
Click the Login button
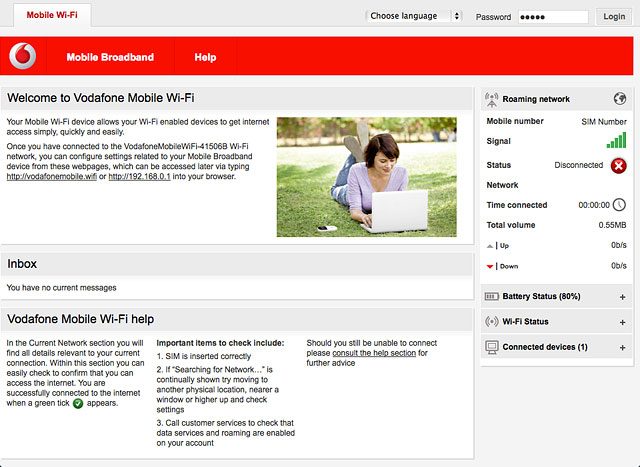[x=614, y=16]
